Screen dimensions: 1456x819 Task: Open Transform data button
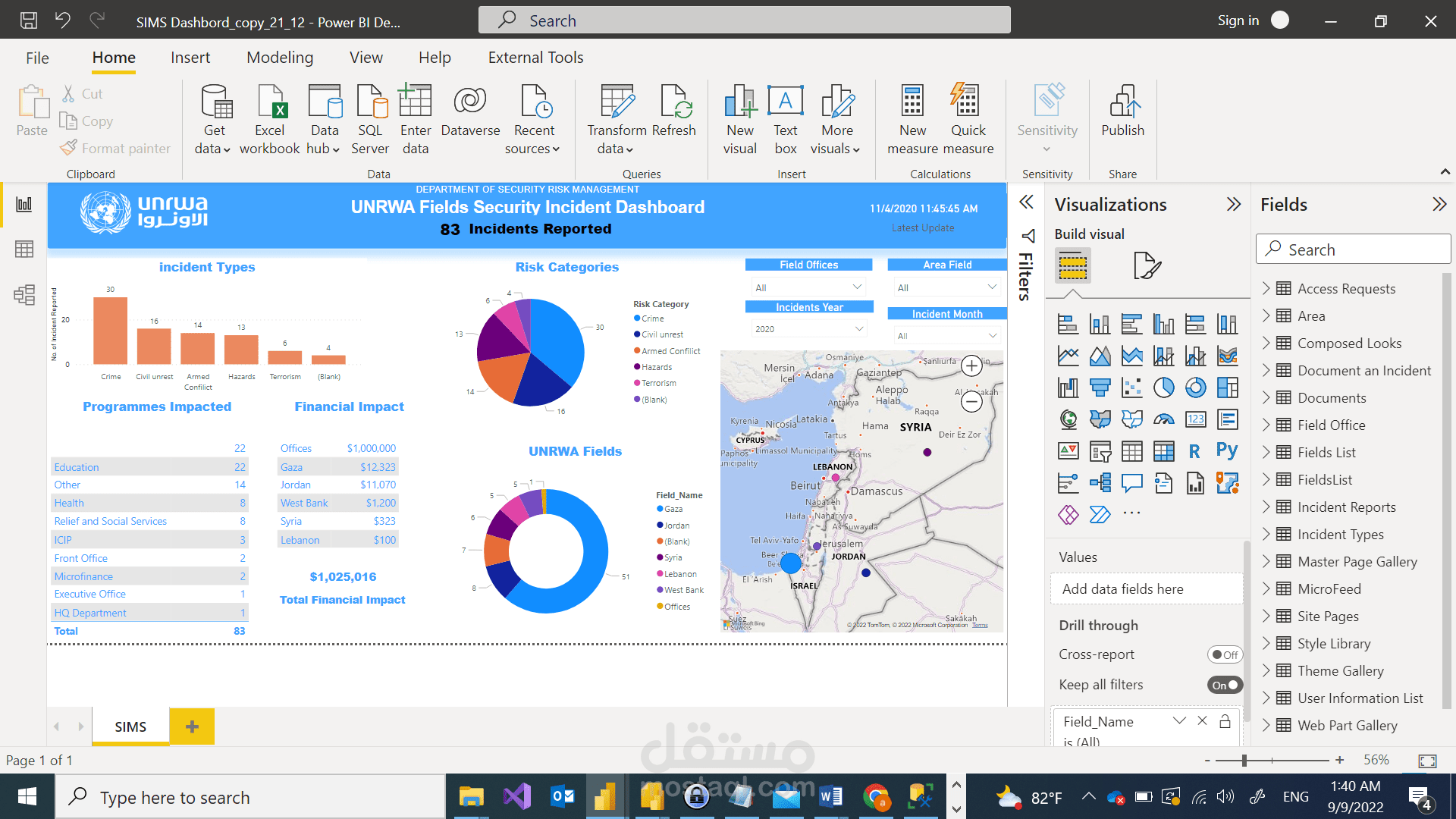click(617, 119)
